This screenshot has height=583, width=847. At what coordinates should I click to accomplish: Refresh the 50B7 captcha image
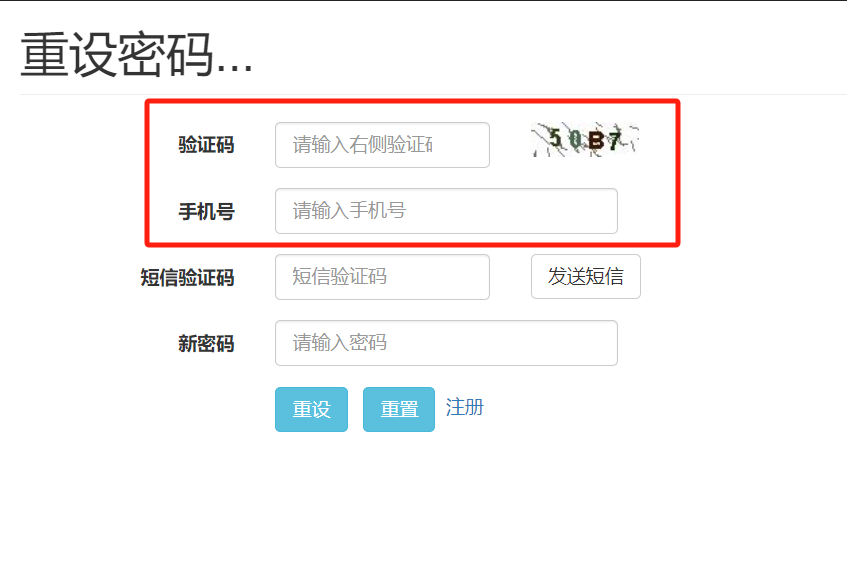tap(586, 140)
